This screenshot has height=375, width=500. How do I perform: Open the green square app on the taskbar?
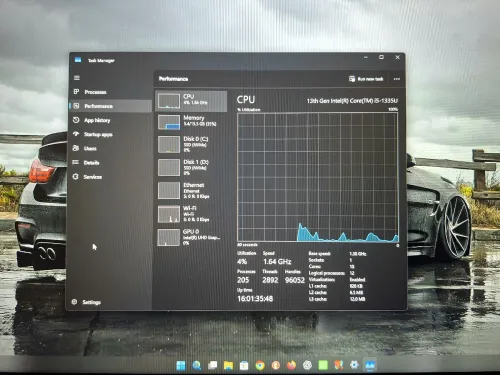tap(323, 365)
